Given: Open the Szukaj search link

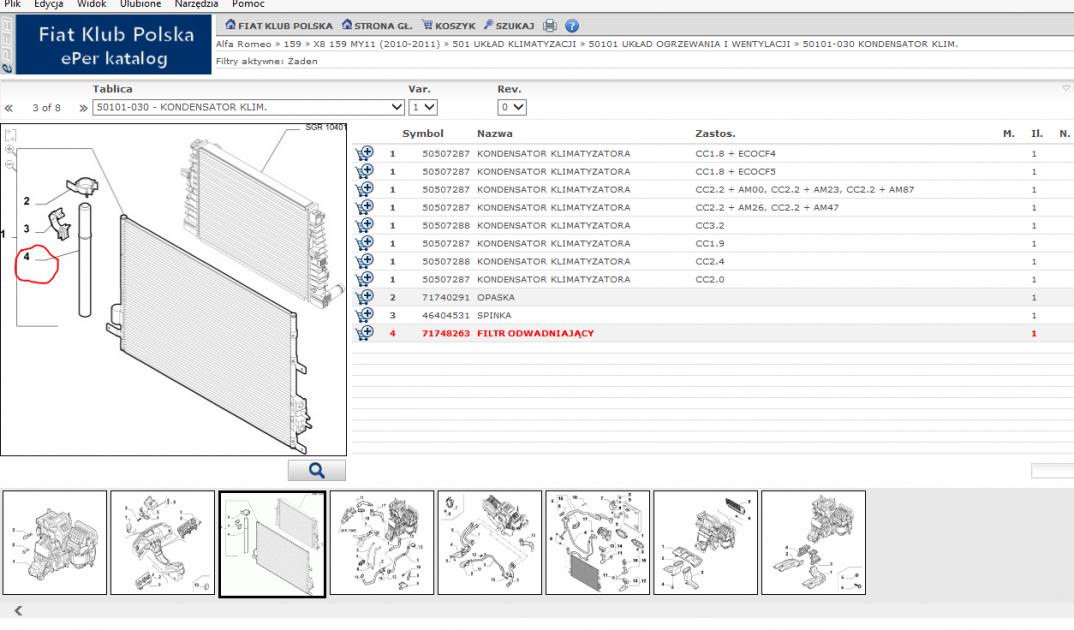Looking at the screenshot, I should click(x=509, y=25).
